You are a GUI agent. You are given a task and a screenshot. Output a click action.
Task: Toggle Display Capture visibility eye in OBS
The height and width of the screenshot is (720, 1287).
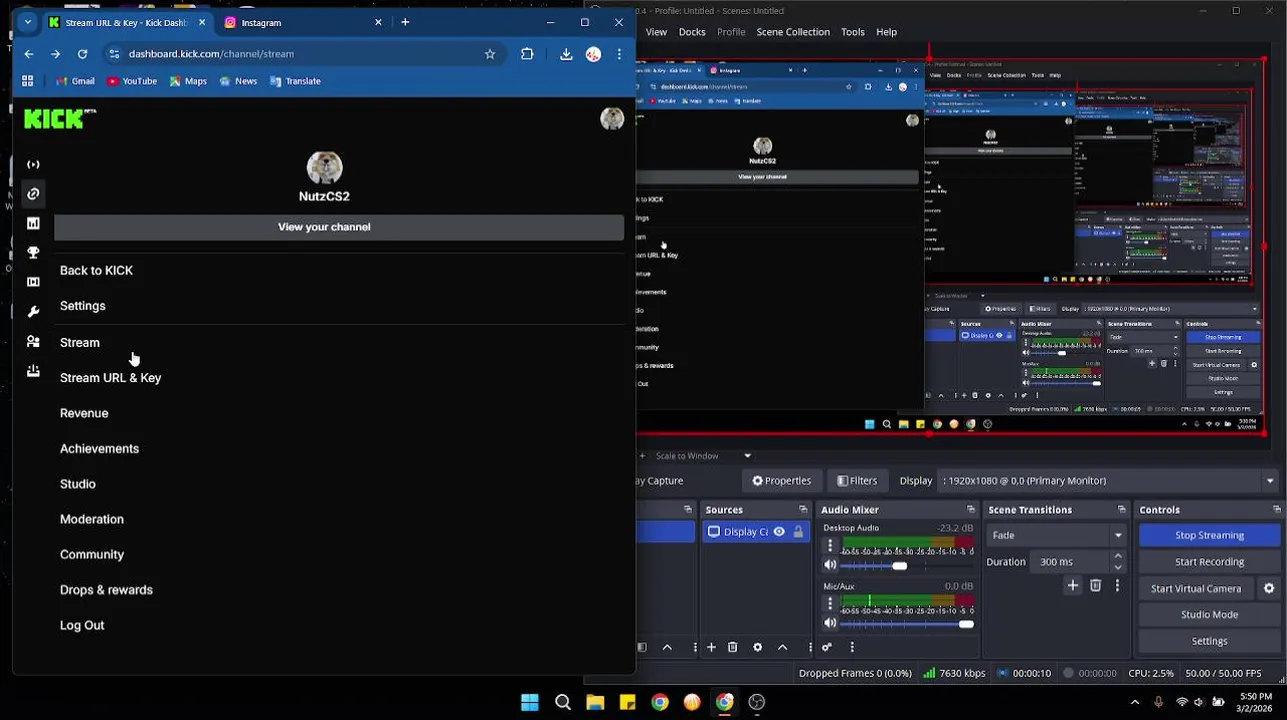pos(779,532)
